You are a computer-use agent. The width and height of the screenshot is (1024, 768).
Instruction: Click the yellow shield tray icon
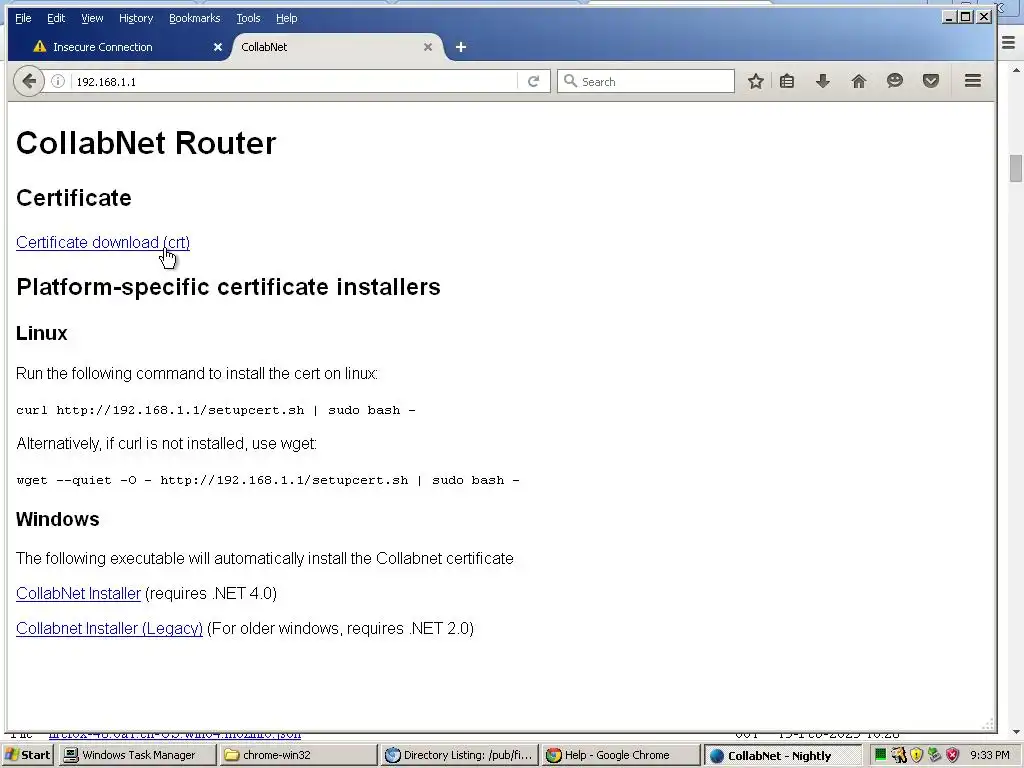coord(916,755)
